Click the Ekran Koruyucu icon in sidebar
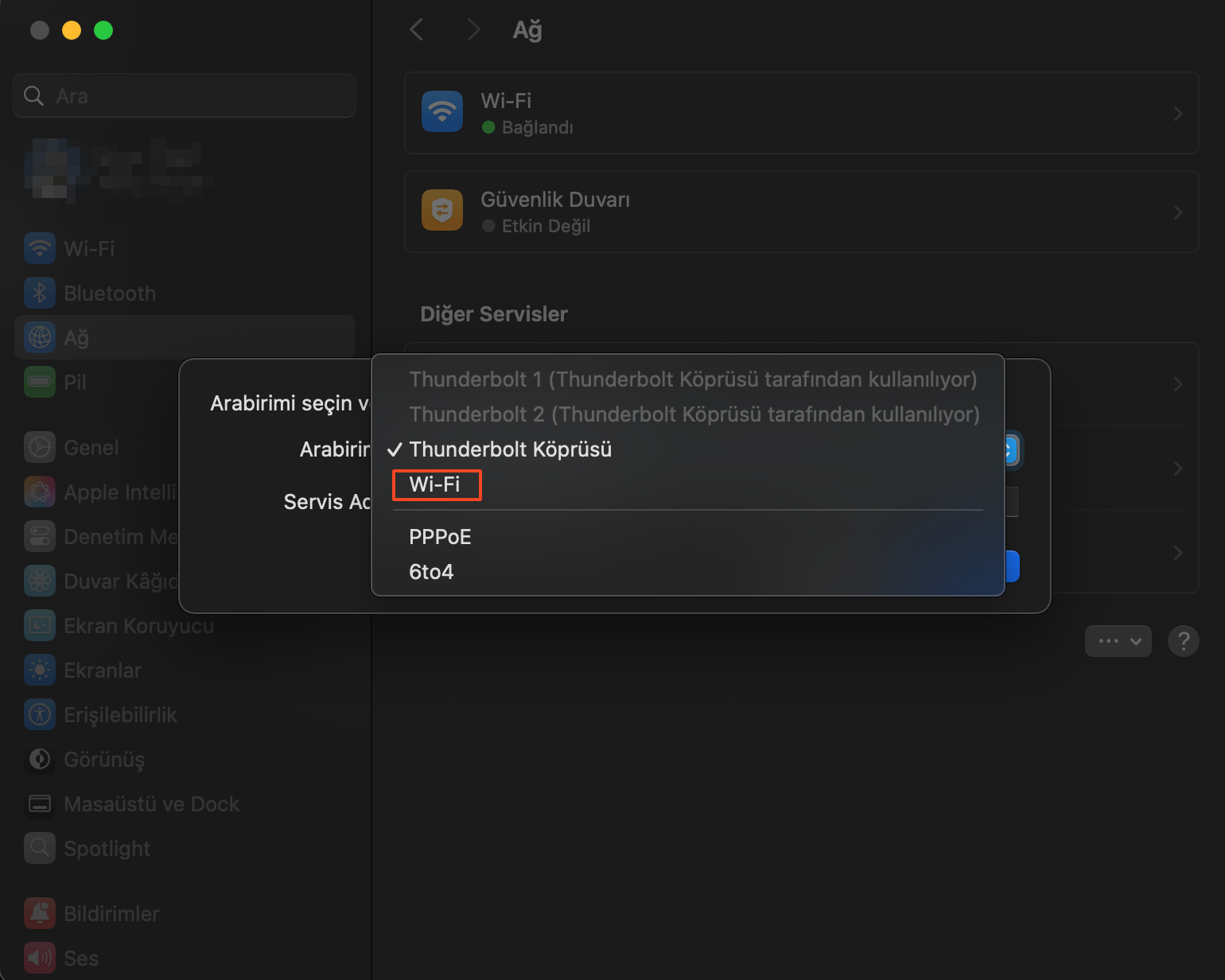 click(40, 625)
